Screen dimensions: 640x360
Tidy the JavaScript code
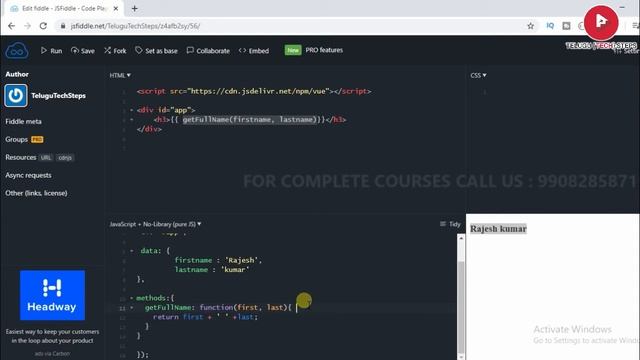coord(450,224)
